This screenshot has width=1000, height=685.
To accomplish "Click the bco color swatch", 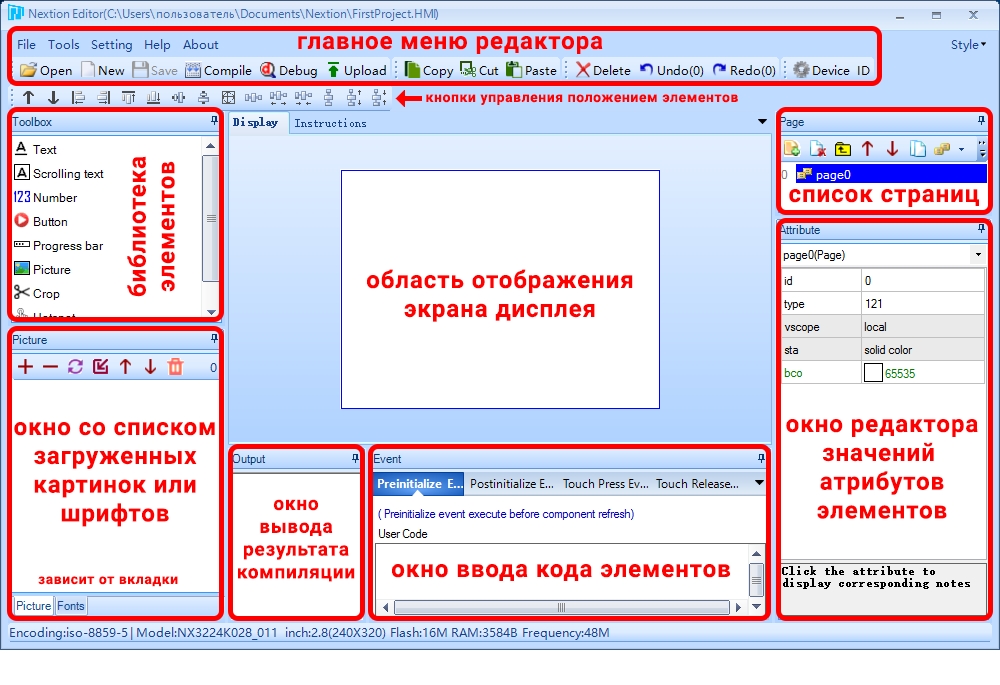I will [873, 372].
